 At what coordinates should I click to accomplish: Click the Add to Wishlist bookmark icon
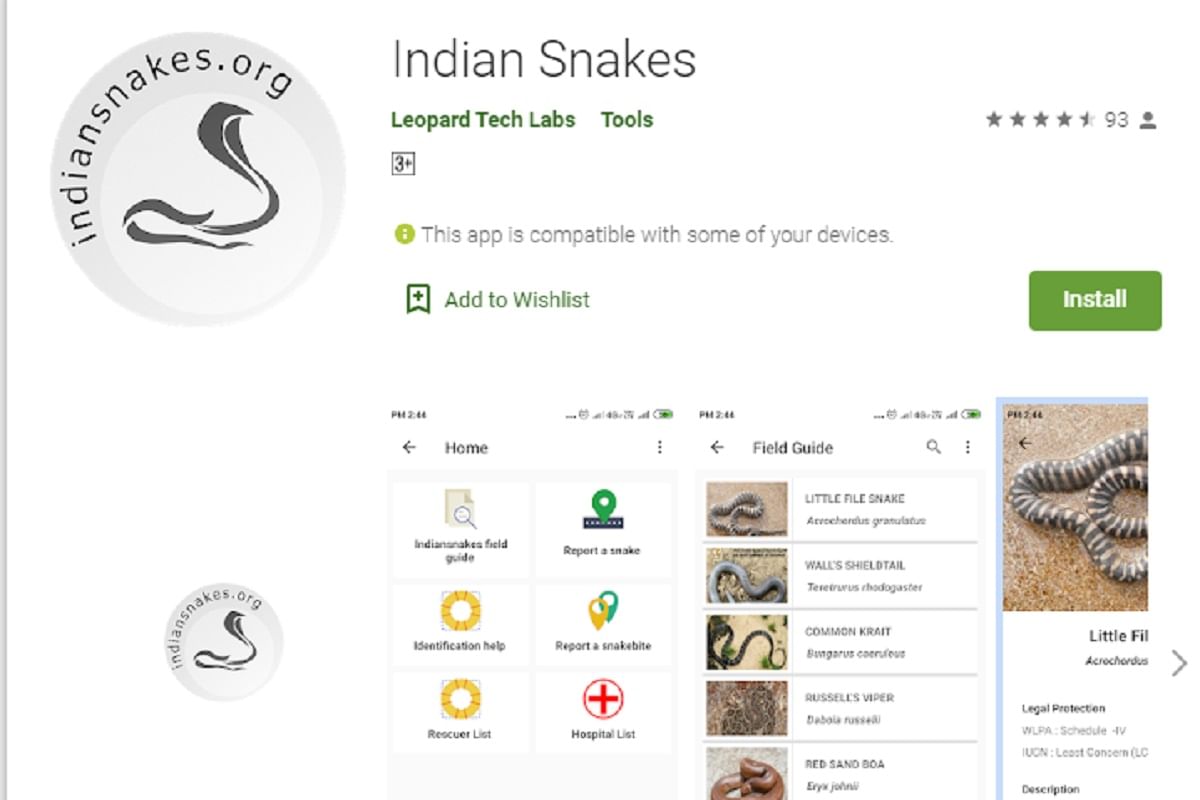[x=418, y=299]
